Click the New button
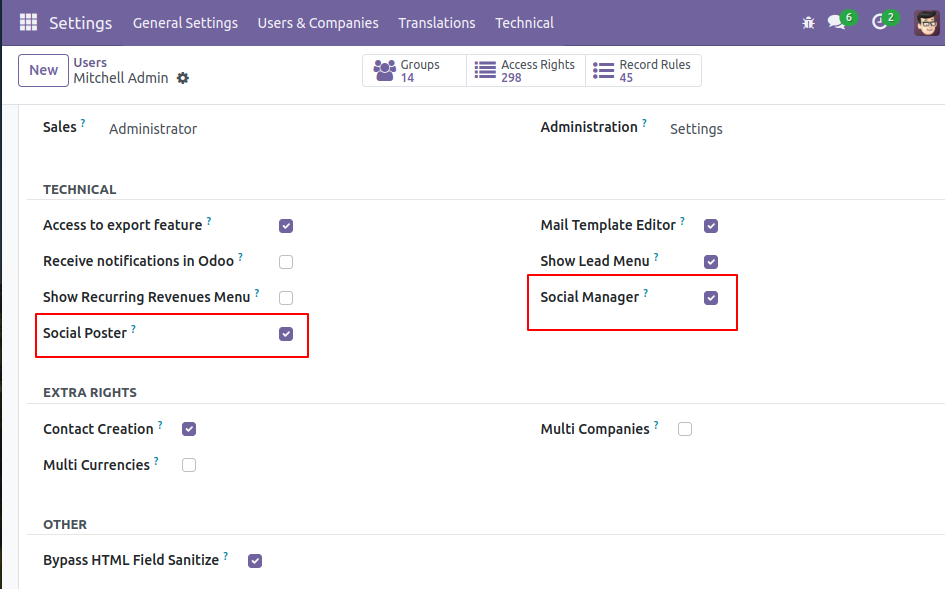The image size is (945, 589). click(x=43, y=70)
